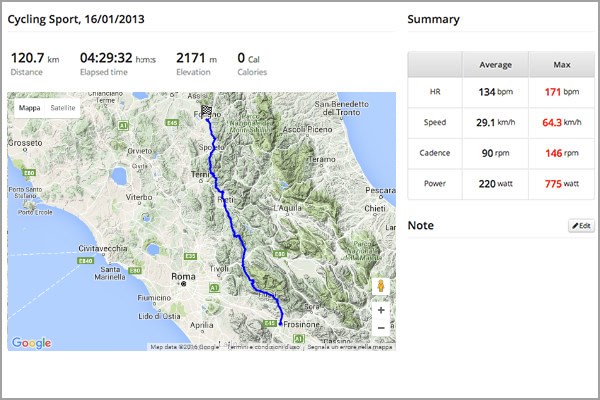Zoom out the map with minus
The height and width of the screenshot is (400, 600).
(x=381, y=328)
